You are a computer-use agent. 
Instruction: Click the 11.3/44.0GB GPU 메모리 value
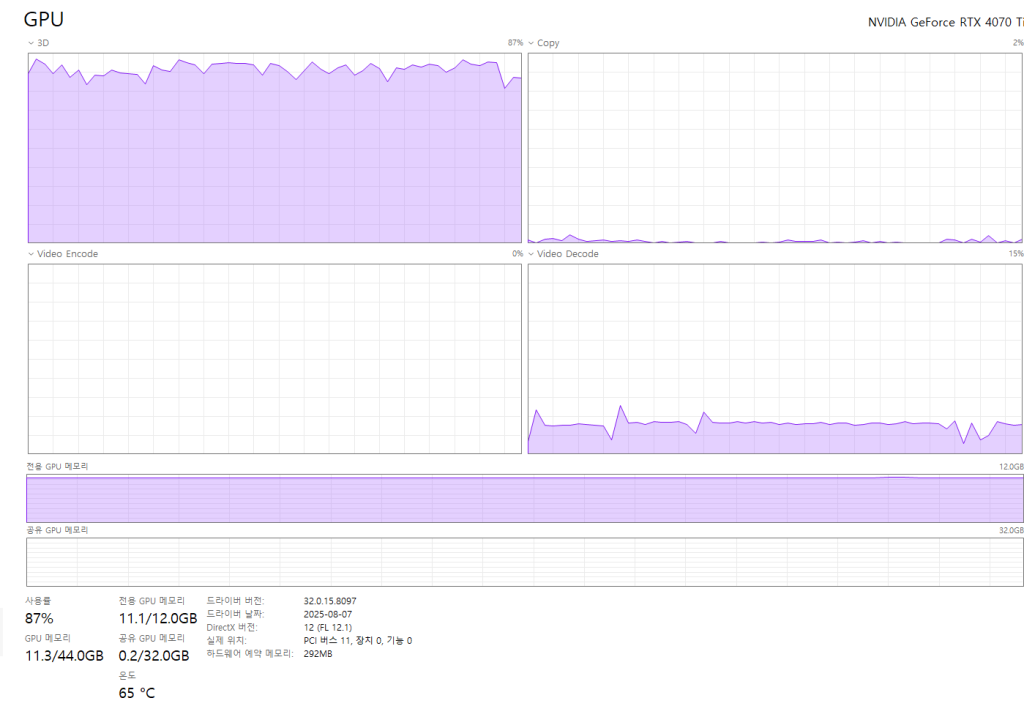(64, 655)
